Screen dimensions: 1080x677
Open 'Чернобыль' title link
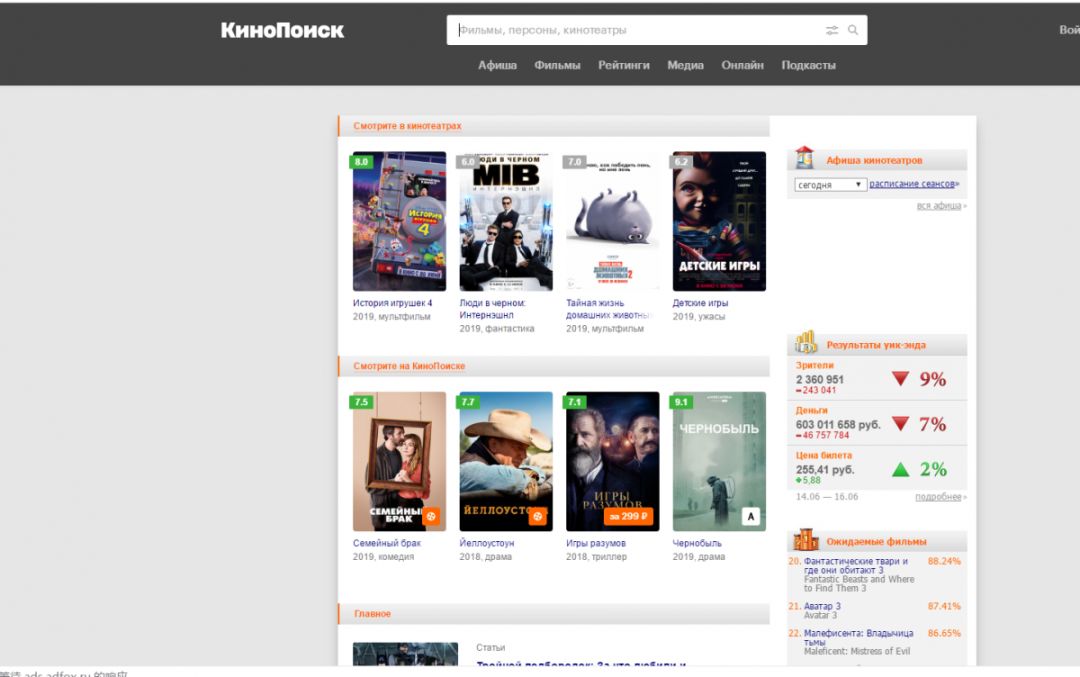697,543
